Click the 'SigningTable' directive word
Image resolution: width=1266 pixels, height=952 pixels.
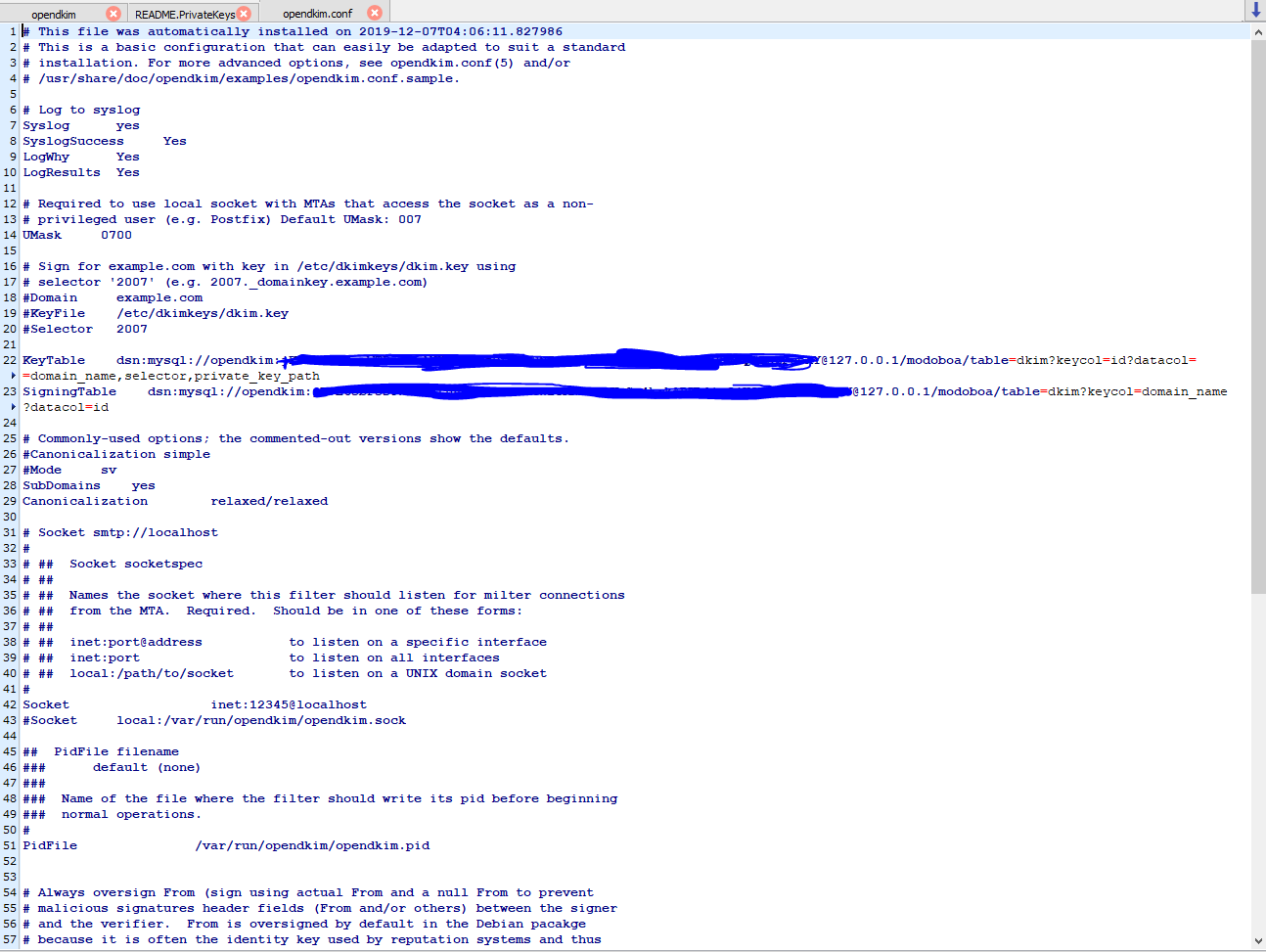click(x=69, y=391)
